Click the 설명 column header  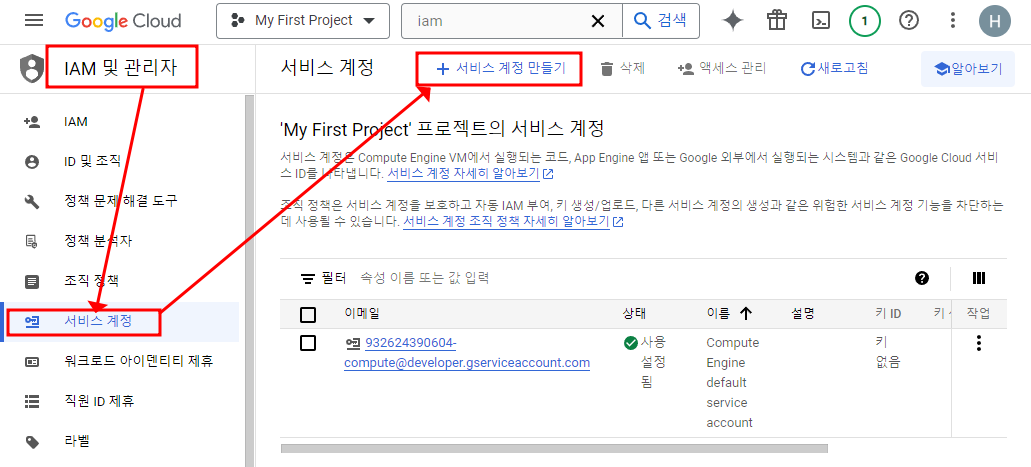803,314
